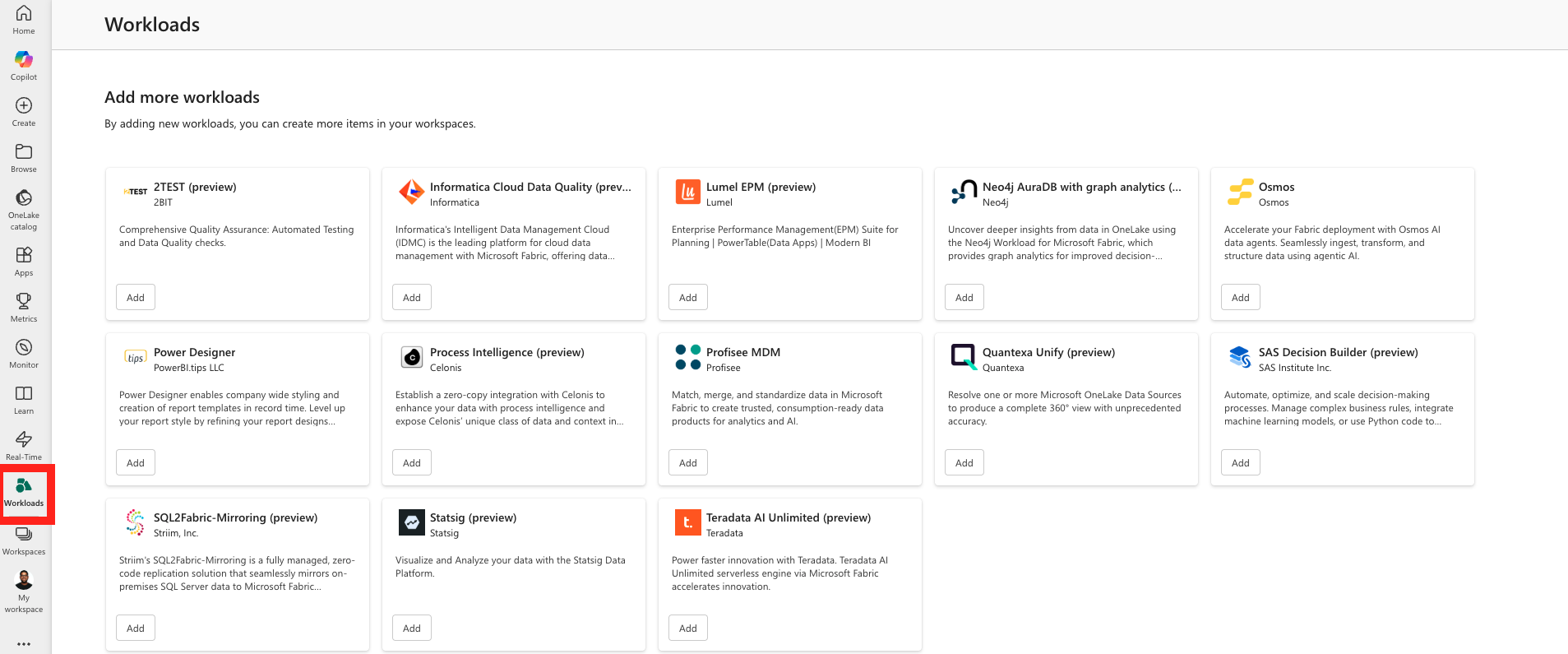Click the Statsig workload card description
This screenshot has width=1568, height=654.
(x=510, y=567)
